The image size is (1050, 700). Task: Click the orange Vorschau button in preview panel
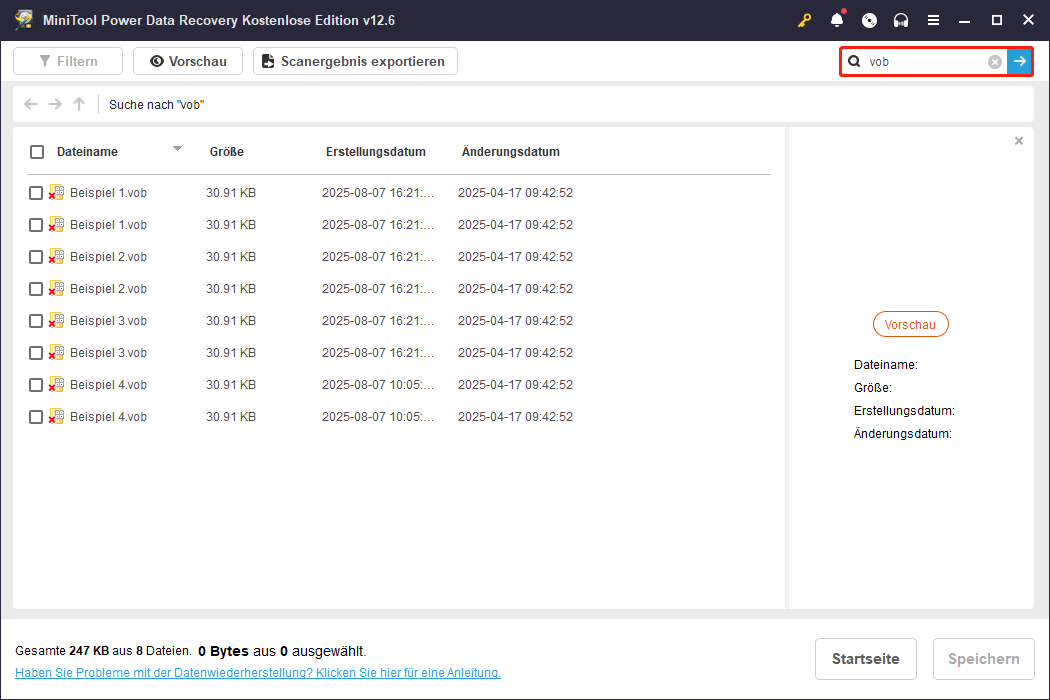pyautogui.click(x=910, y=324)
